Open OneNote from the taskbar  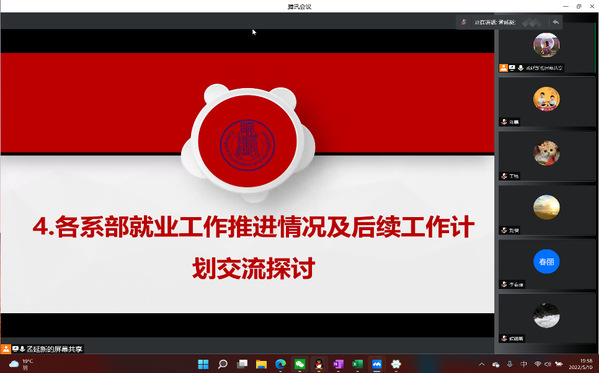point(338,364)
